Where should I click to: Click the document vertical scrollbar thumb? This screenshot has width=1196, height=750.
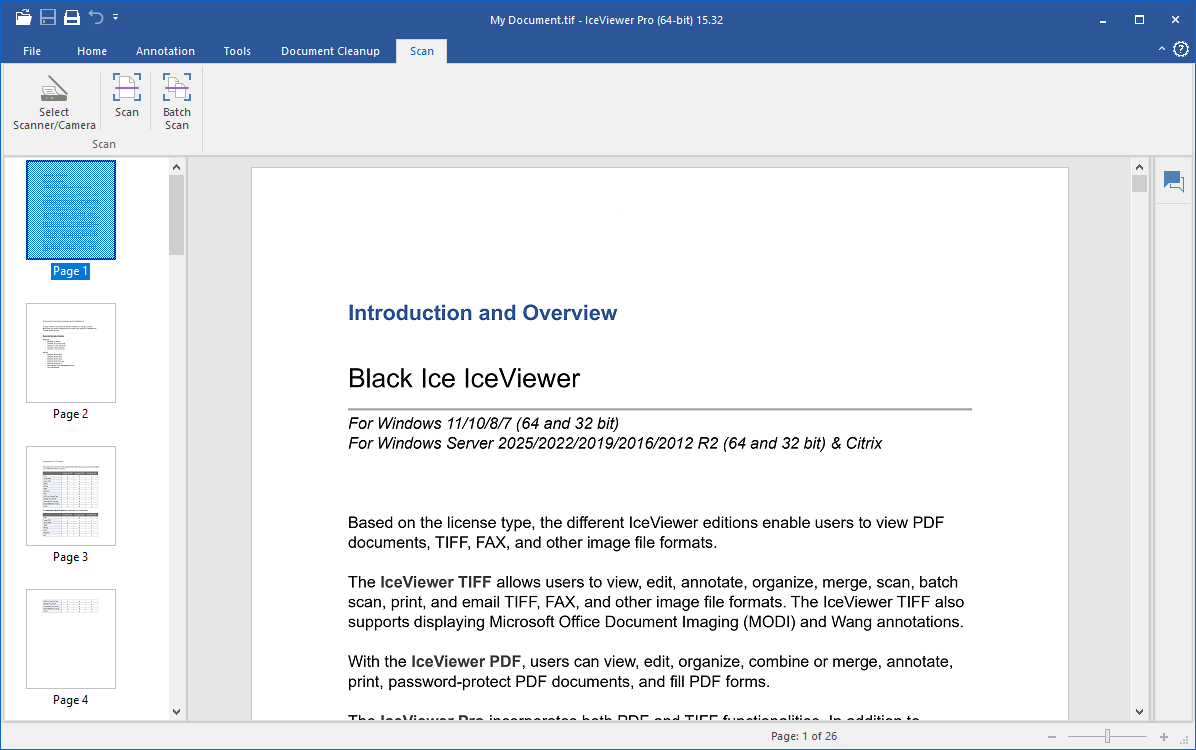click(x=1140, y=184)
